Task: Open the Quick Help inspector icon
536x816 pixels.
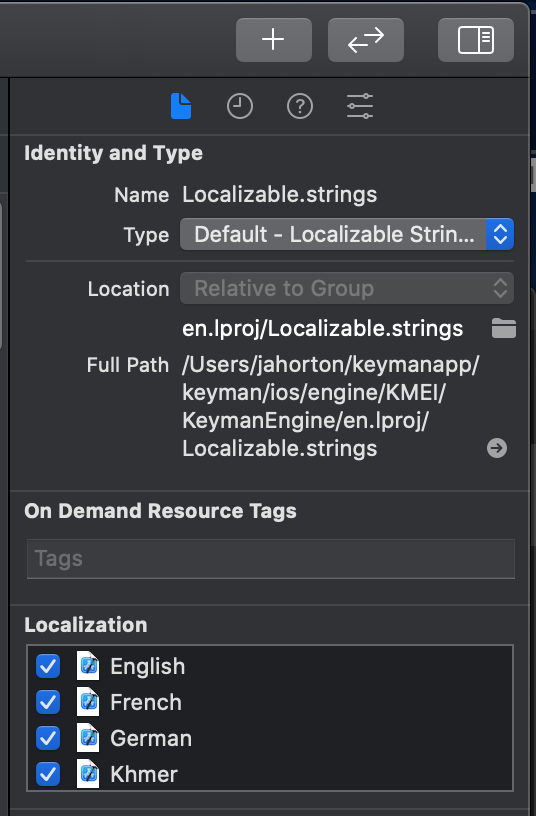Action: pyautogui.click(x=300, y=106)
